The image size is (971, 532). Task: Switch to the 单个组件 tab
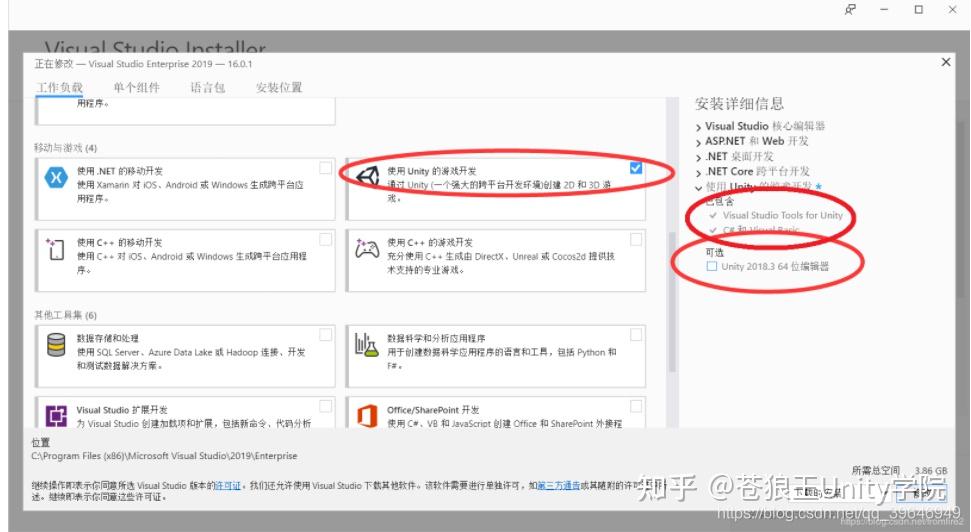(x=136, y=87)
